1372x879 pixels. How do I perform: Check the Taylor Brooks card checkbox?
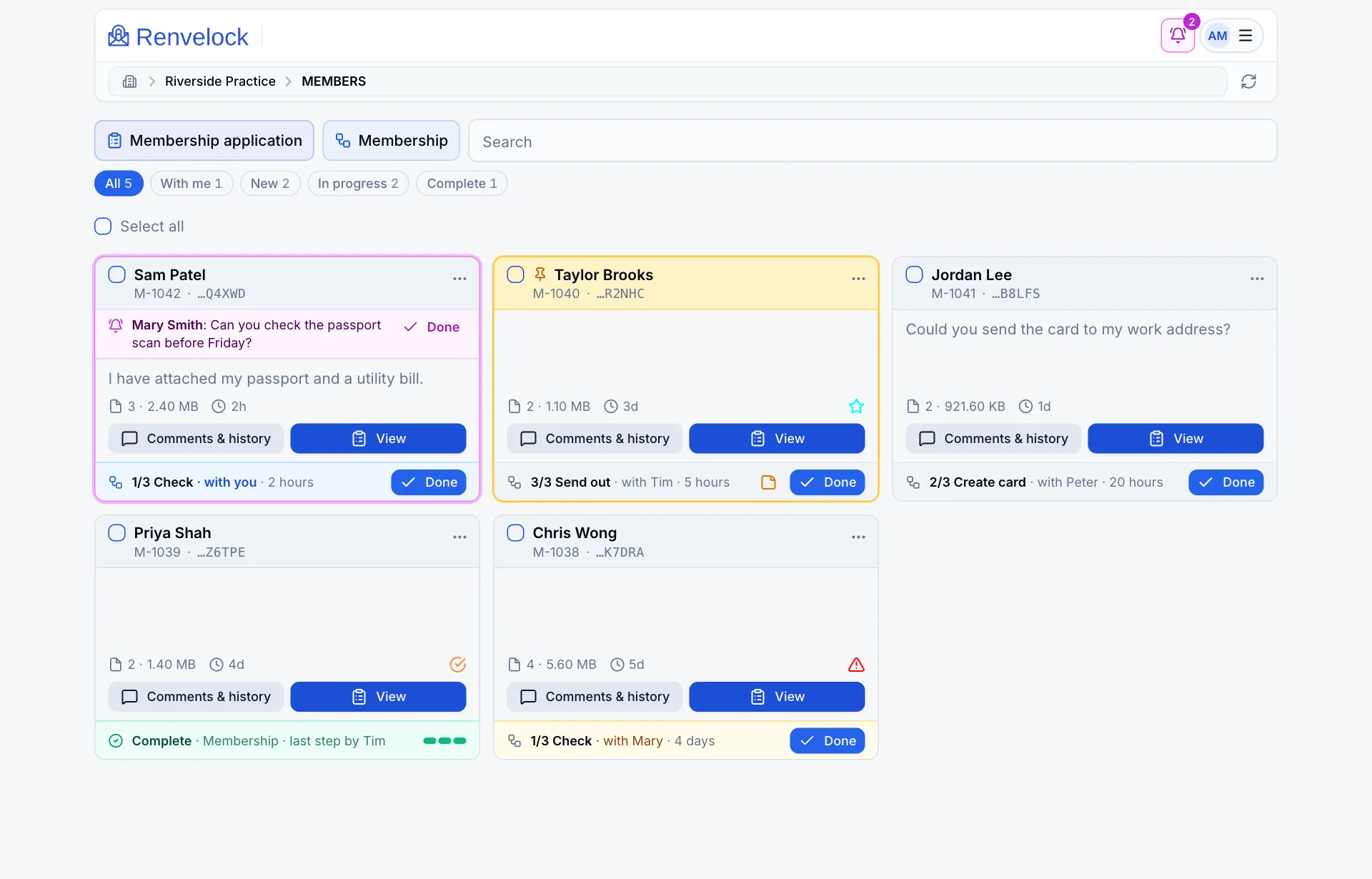point(515,274)
